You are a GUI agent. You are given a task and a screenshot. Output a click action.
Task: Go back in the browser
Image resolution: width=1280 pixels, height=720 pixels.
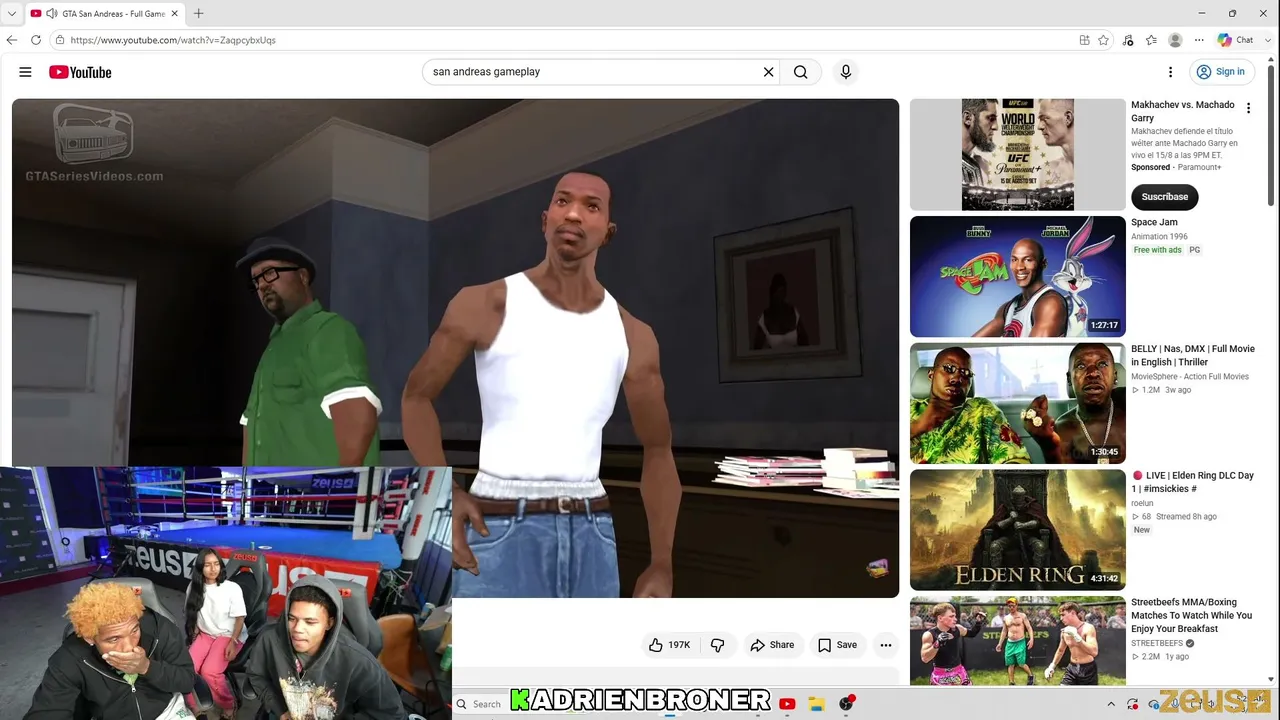(12, 40)
